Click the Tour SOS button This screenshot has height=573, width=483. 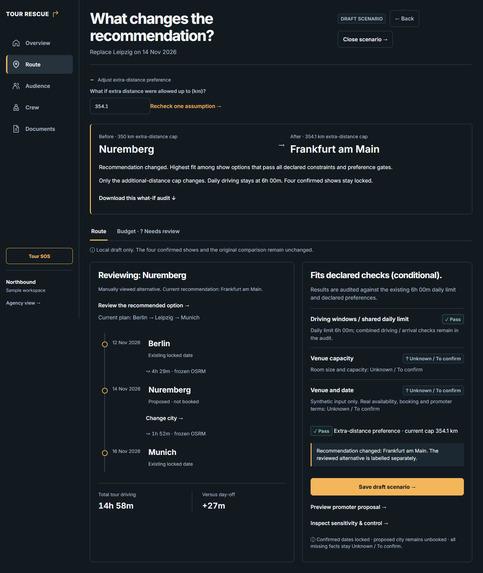pyautogui.click(x=39, y=256)
